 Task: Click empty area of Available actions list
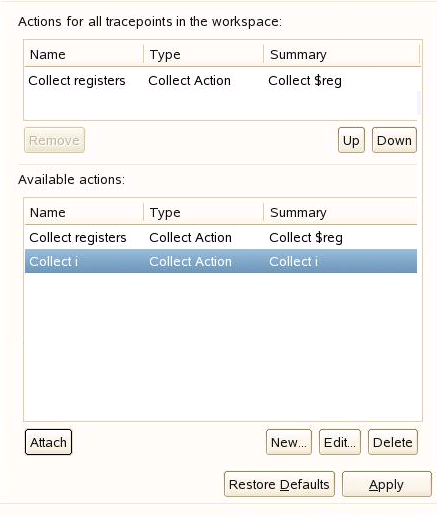pyautogui.click(x=221, y=347)
